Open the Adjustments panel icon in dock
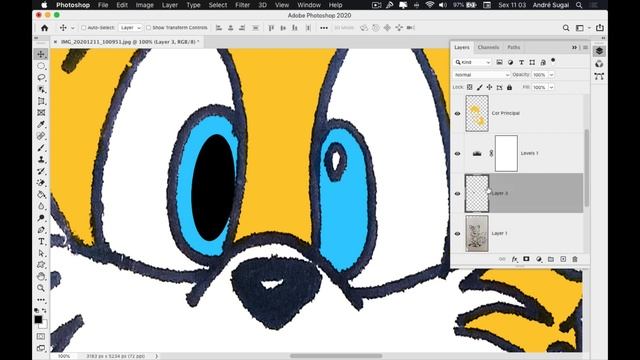Viewport: 640px width, 360px height. point(599,64)
